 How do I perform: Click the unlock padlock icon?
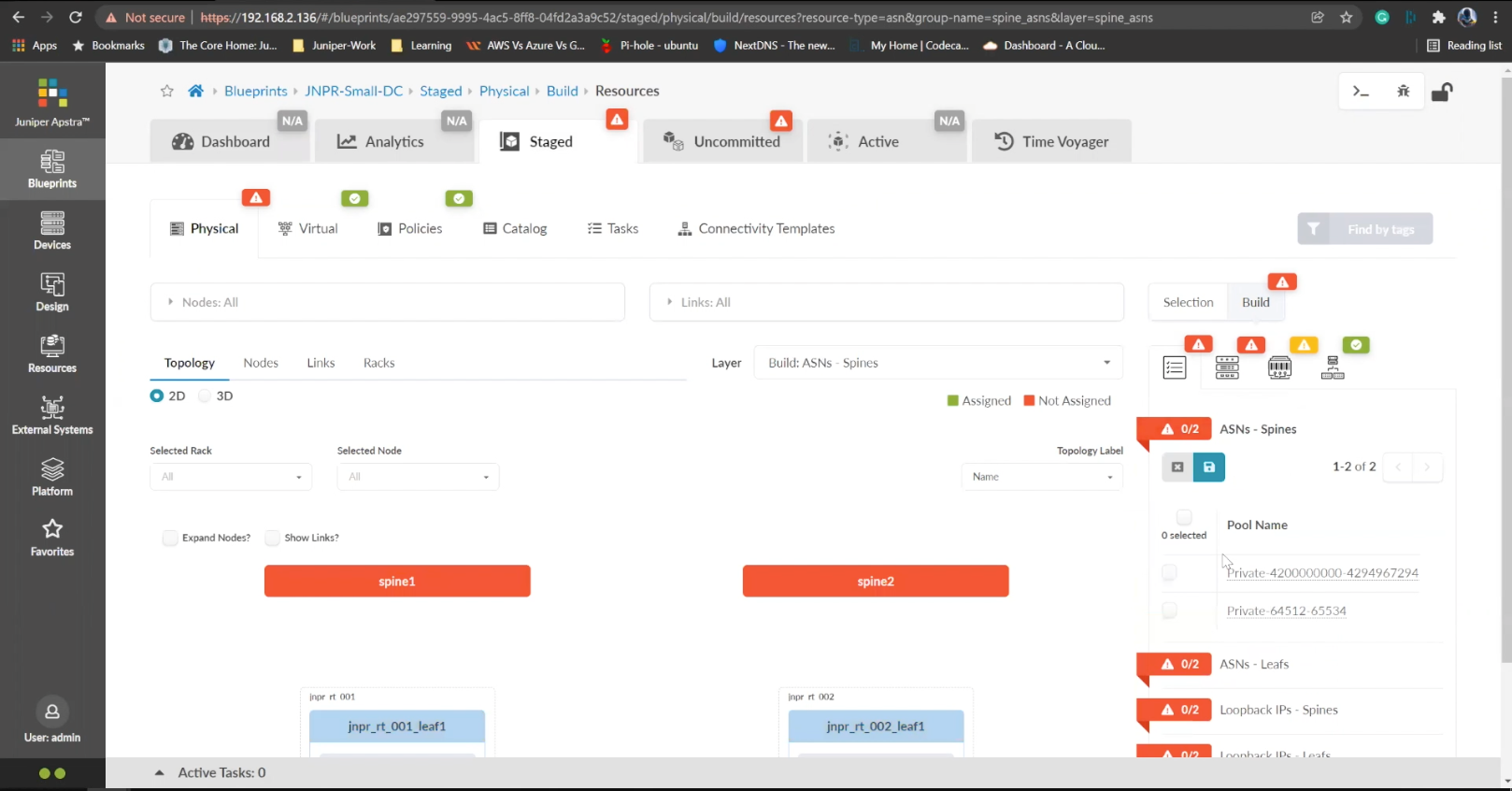pyautogui.click(x=1442, y=91)
